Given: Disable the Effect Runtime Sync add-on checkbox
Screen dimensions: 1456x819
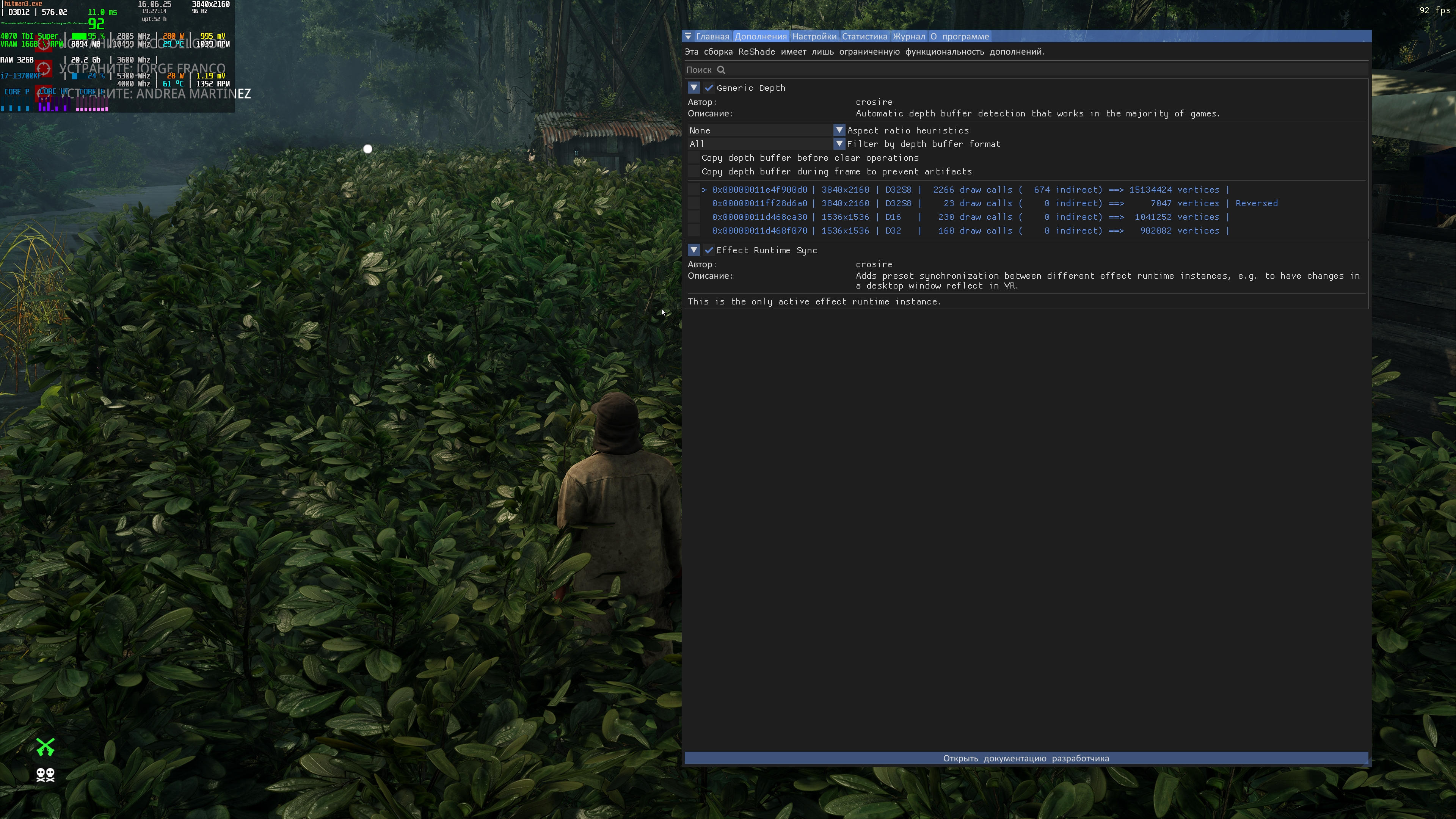Looking at the screenshot, I should [x=709, y=250].
